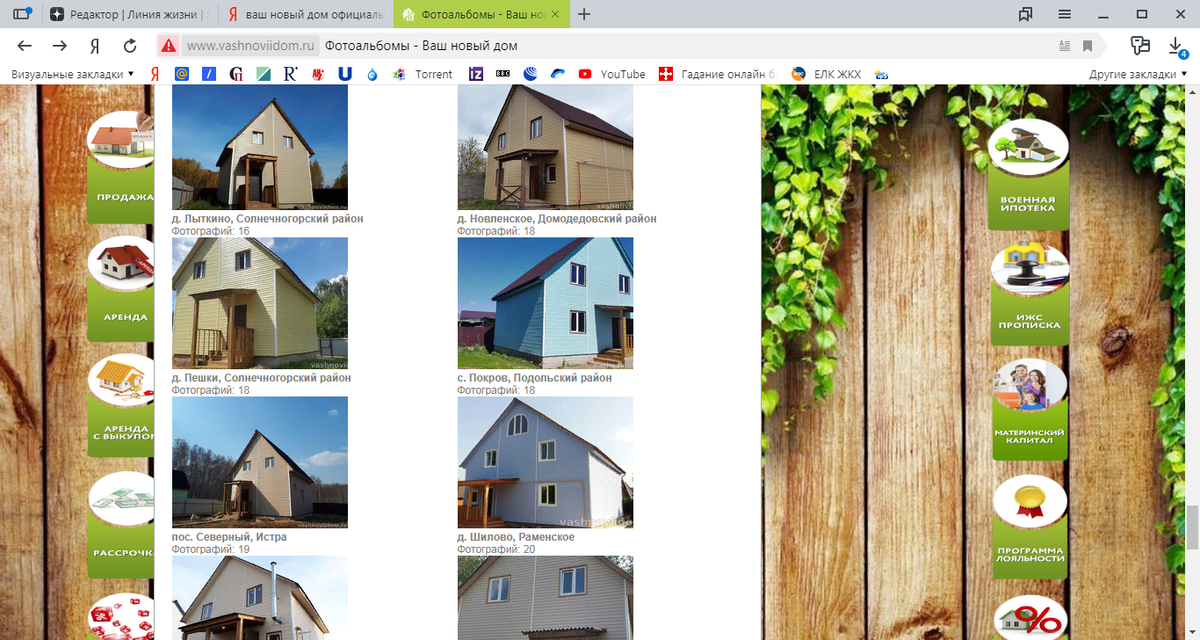Open the Torrent bookmark
Viewport: 1200px width, 640px height.
pyautogui.click(x=423, y=74)
